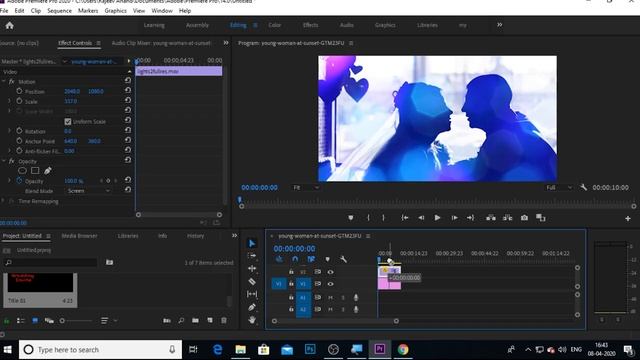
Task: Open the Button Editor plus icon
Action: point(628,219)
